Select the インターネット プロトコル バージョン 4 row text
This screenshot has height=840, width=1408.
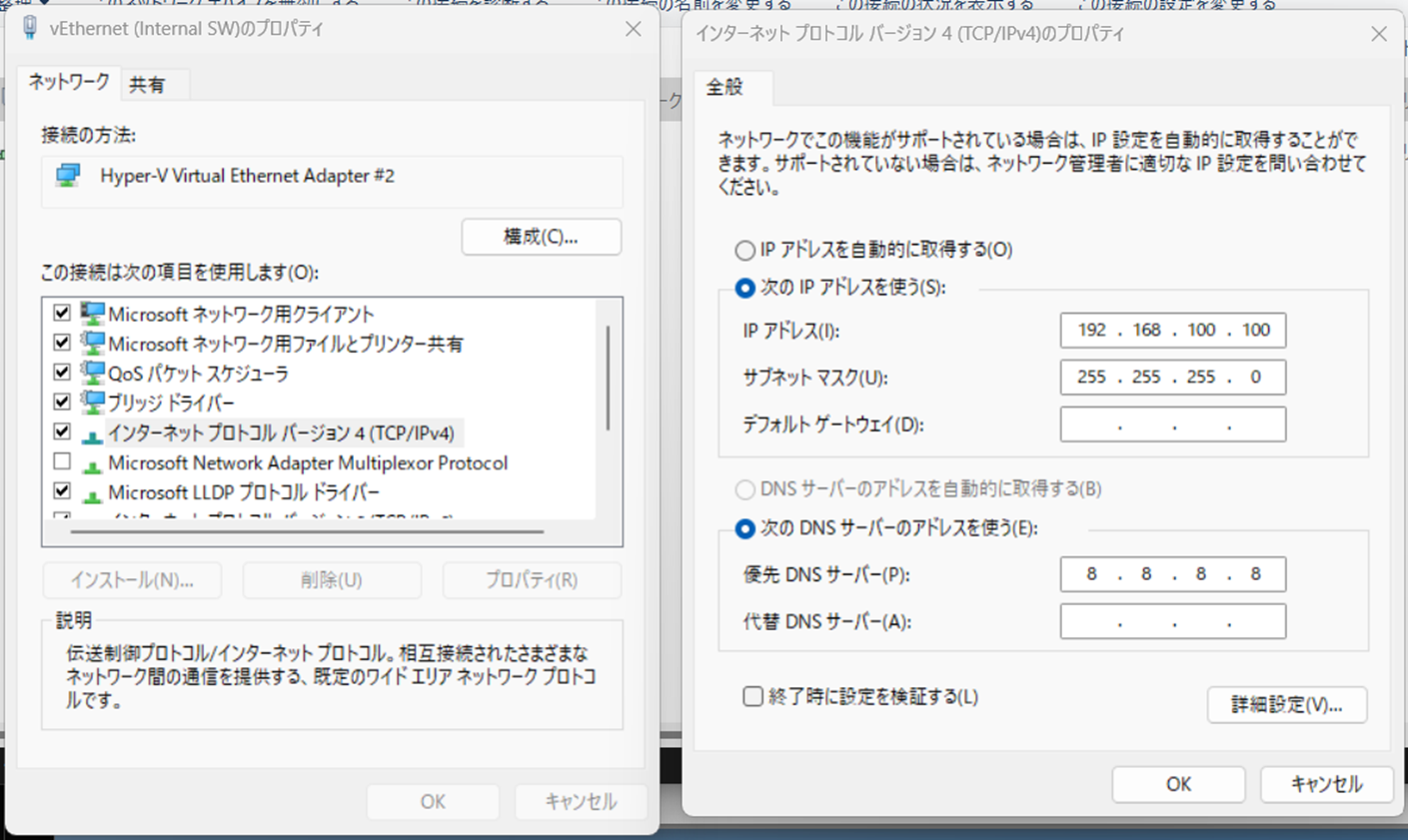pyautogui.click(x=281, y=433)
